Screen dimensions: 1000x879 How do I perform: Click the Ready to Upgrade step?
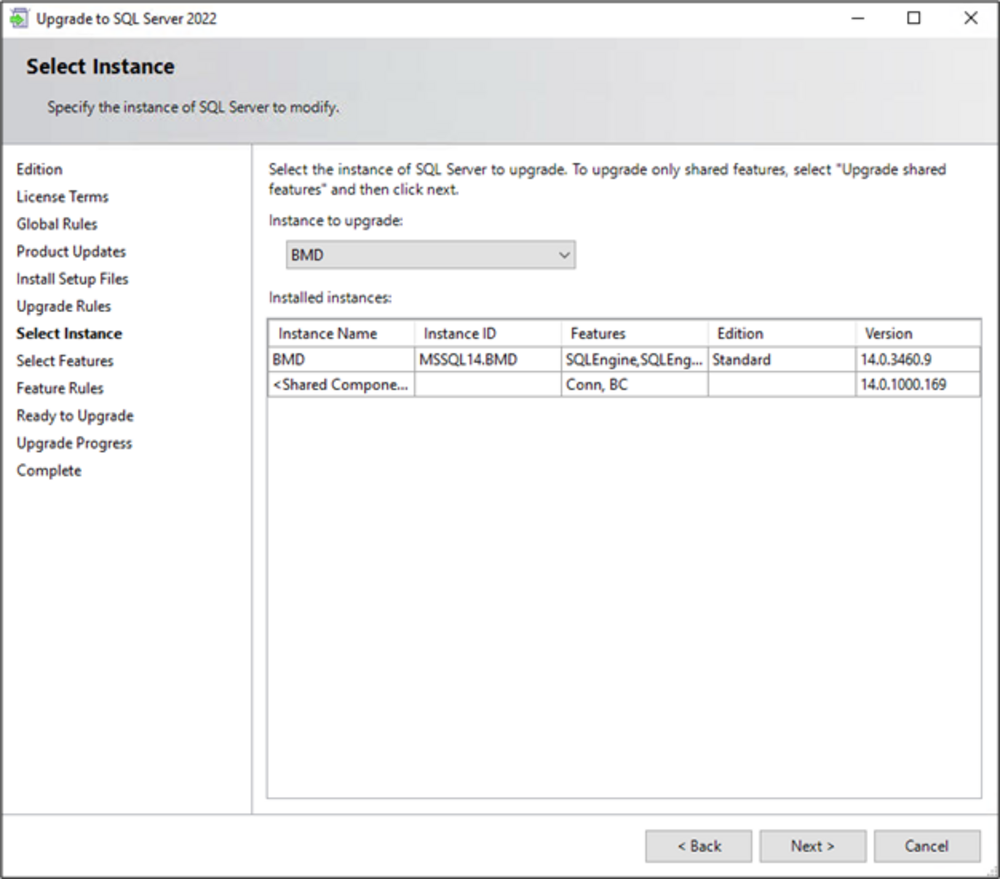pyautogui.click(x=75, y=416)
